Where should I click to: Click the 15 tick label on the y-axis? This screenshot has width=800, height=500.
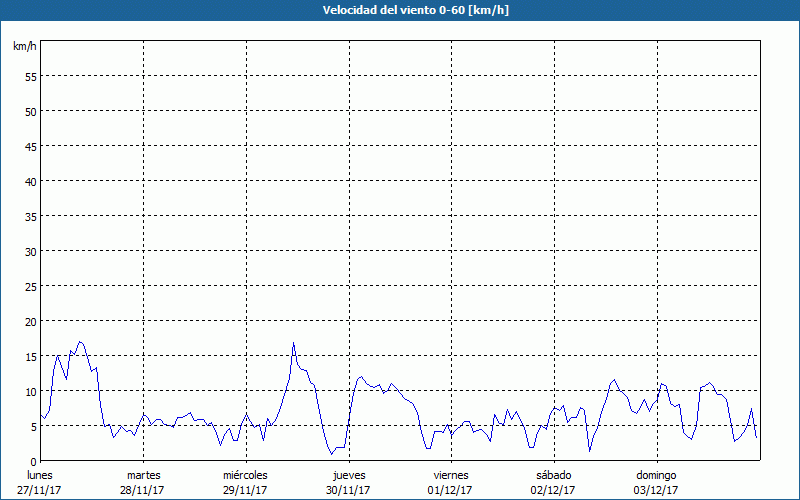point(30,356)
